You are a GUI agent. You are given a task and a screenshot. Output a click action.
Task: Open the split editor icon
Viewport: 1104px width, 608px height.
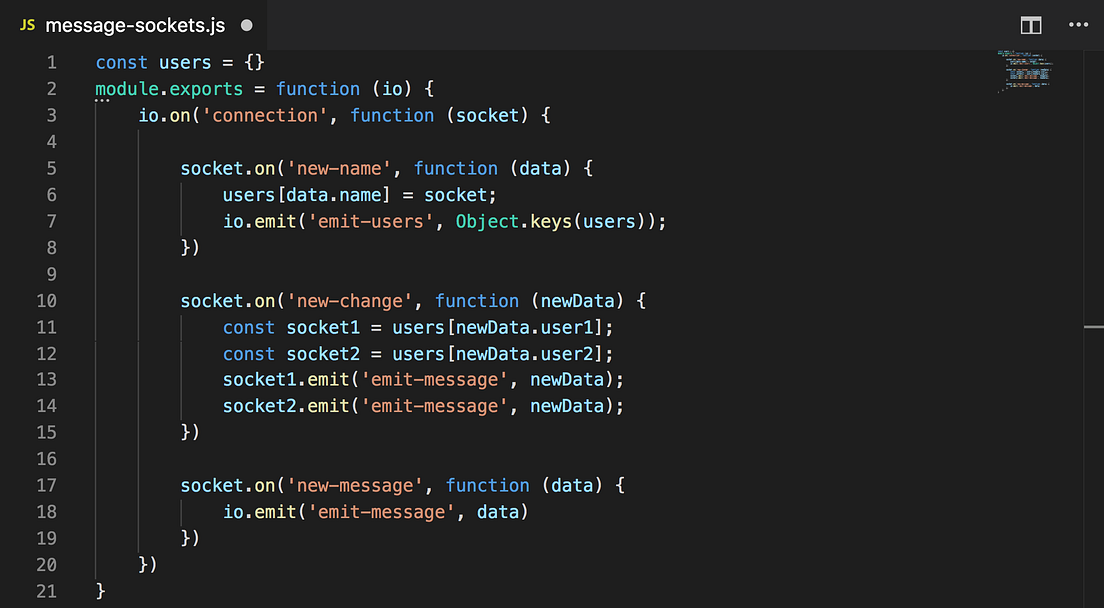[1030, 24]
